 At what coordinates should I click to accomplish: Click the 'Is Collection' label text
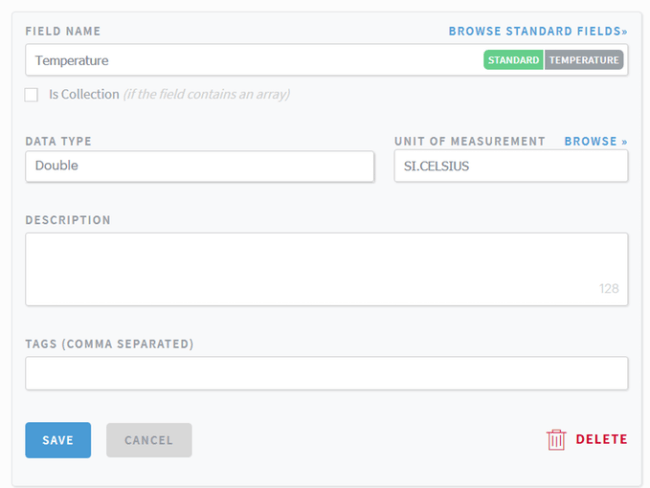(x=83, y=95)
